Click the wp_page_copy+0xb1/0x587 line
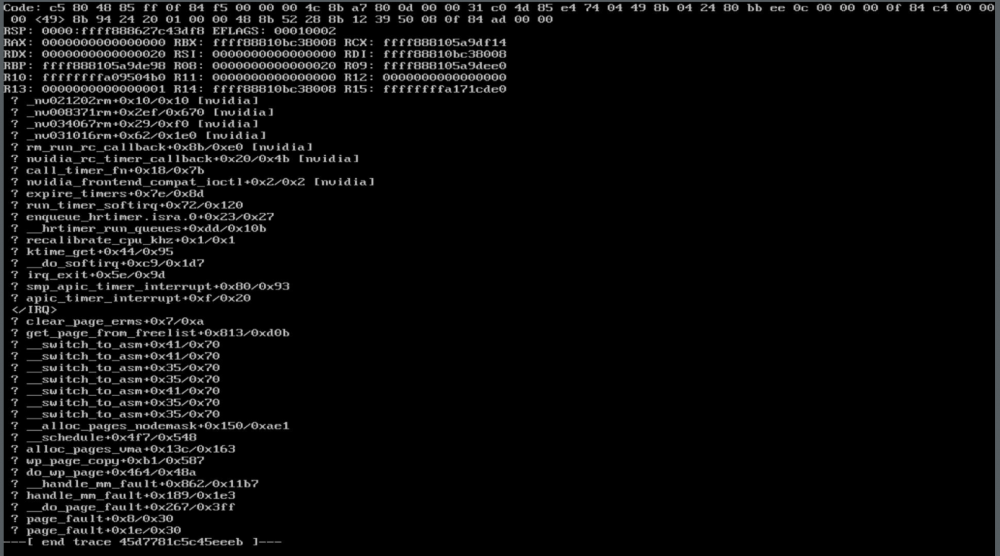The width and height of the screenshot is (1000, 556). (x=108, y=460)
